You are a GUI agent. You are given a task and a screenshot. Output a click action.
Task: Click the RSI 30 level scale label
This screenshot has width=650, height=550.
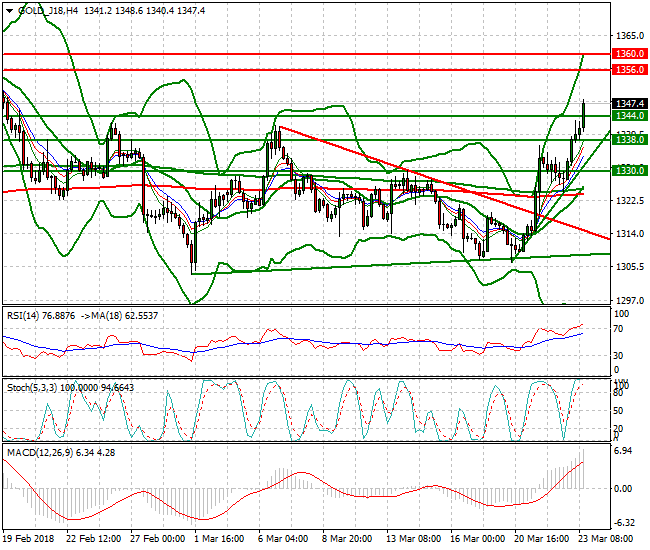[x=618, y=355]
